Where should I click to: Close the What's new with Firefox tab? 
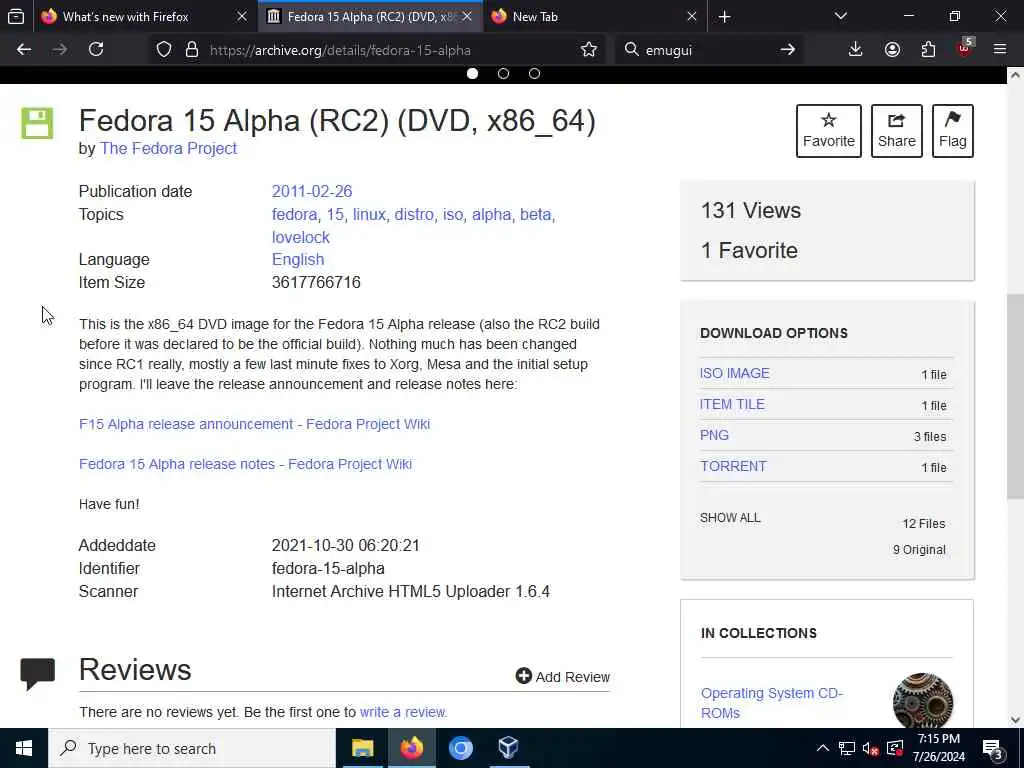click(242, 17)
